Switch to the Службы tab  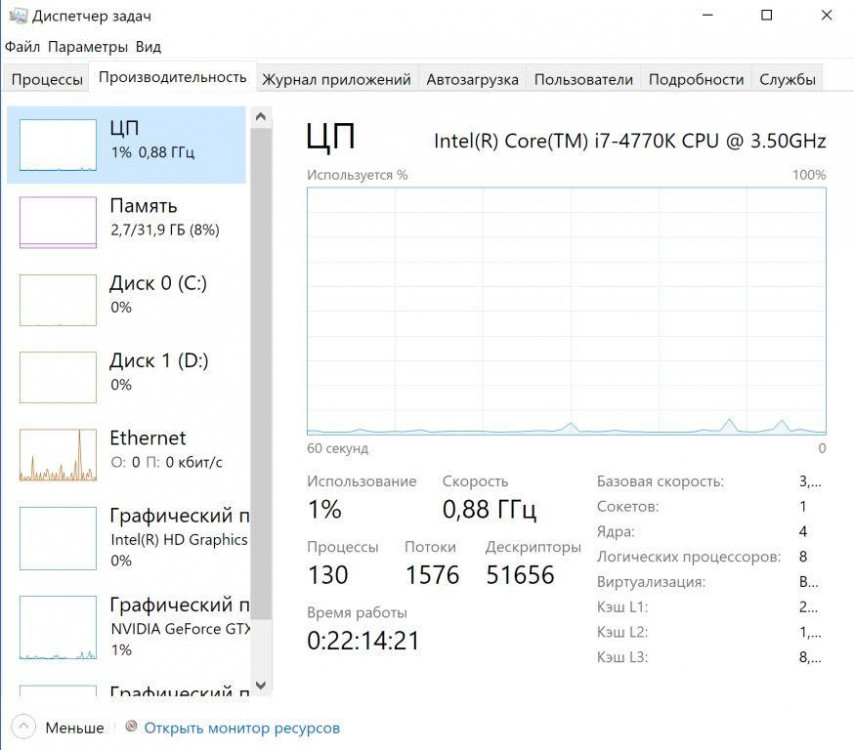tap(787, 80)
